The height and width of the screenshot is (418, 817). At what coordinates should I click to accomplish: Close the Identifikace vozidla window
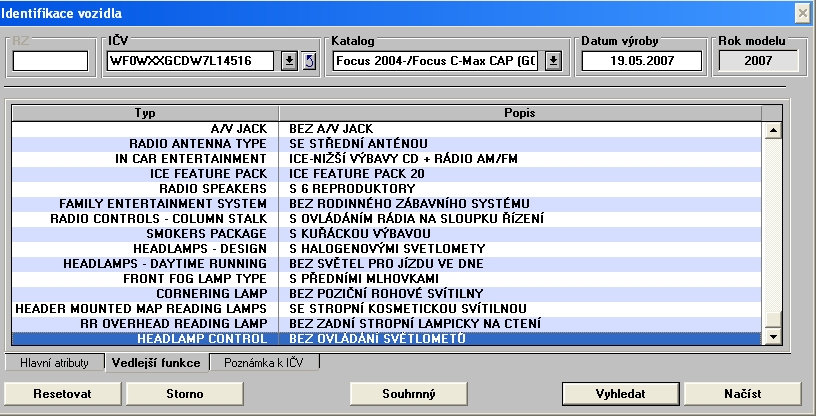(802, 12)
